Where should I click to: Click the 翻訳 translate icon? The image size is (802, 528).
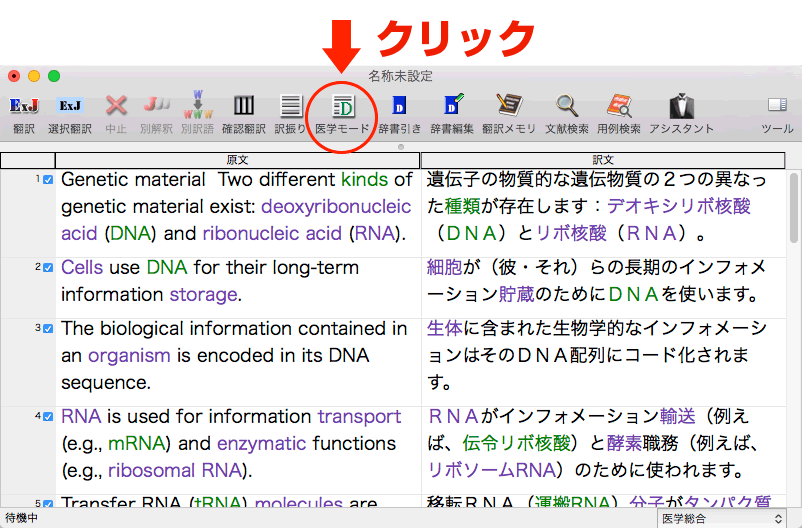[24, 105]
